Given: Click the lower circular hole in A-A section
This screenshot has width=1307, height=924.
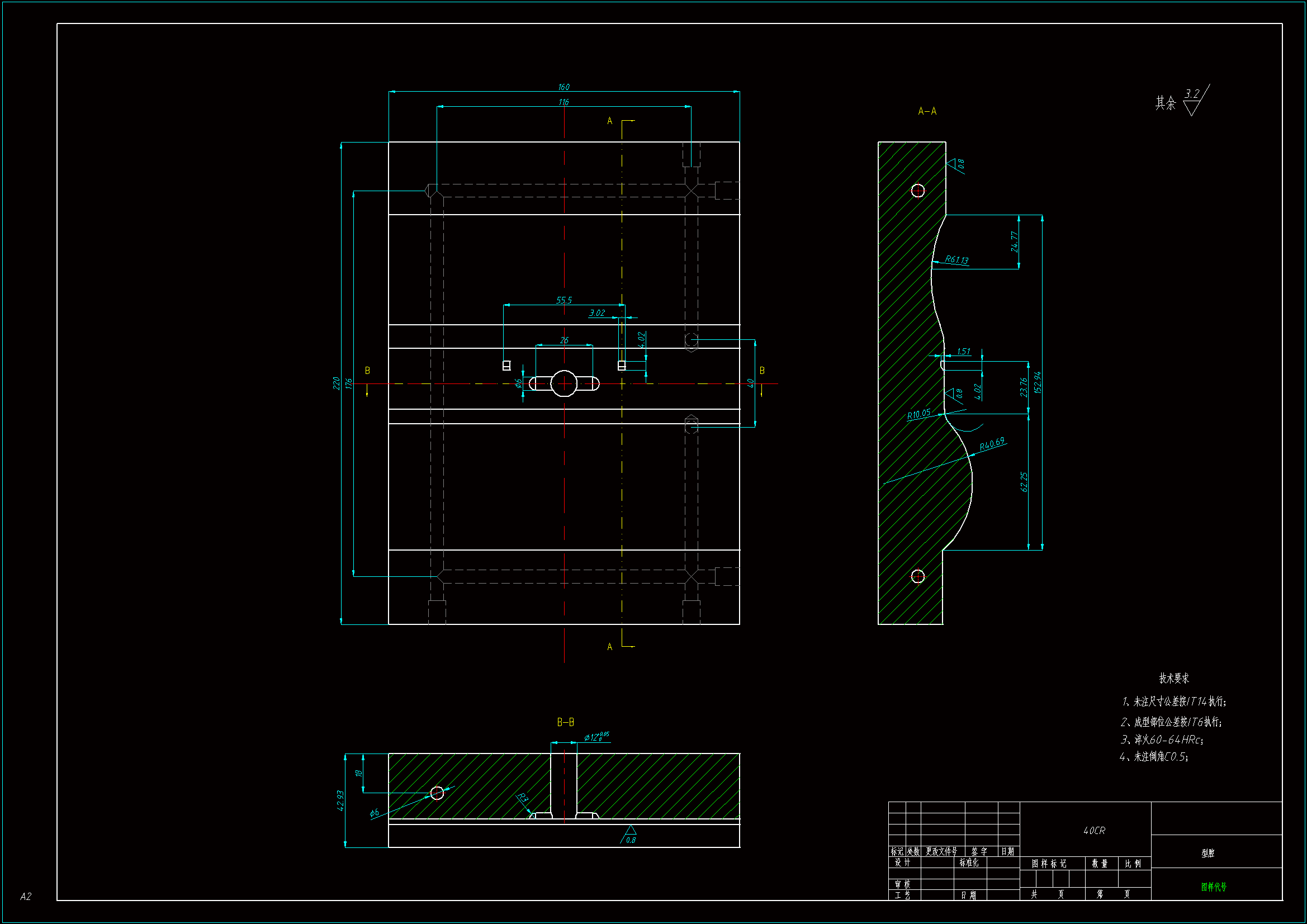Looking at the screenshot, I should [917, 576].
